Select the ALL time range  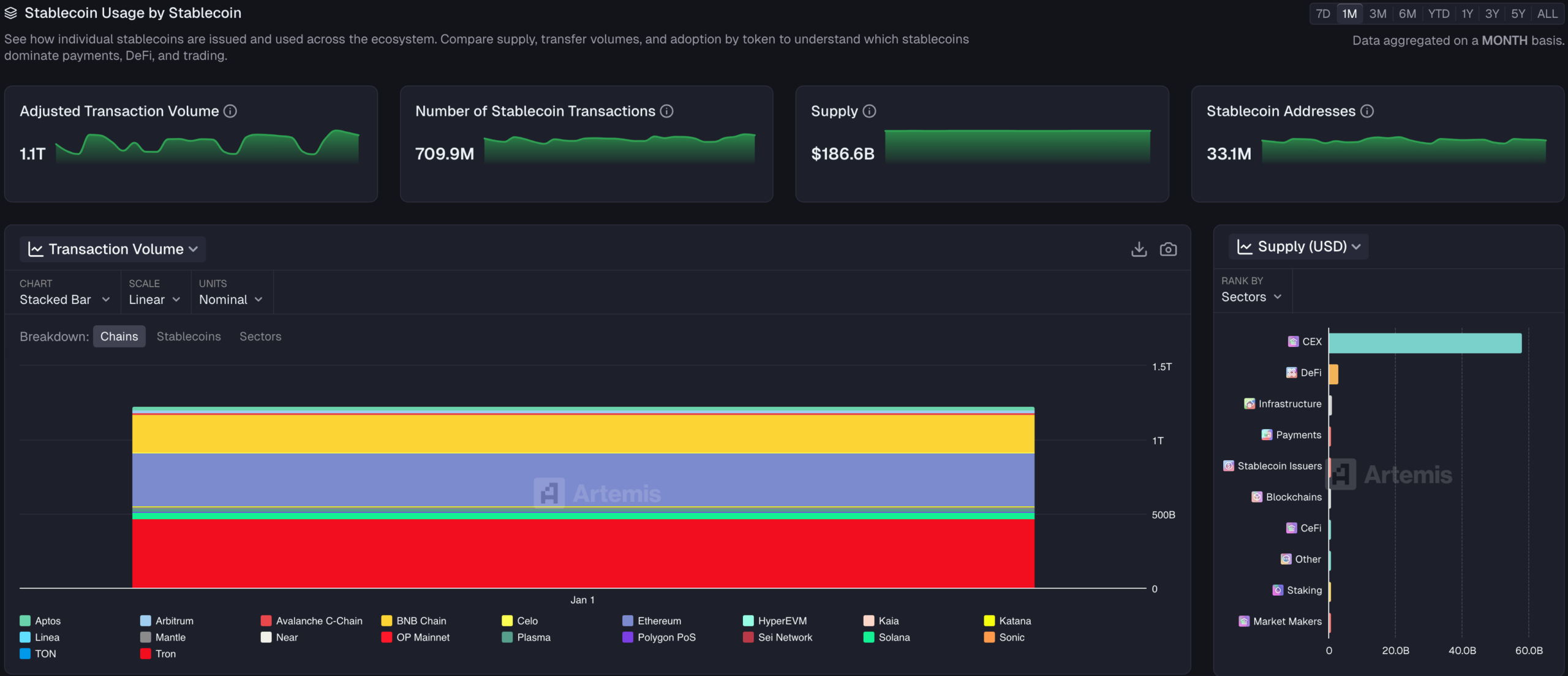(1547, 13)
